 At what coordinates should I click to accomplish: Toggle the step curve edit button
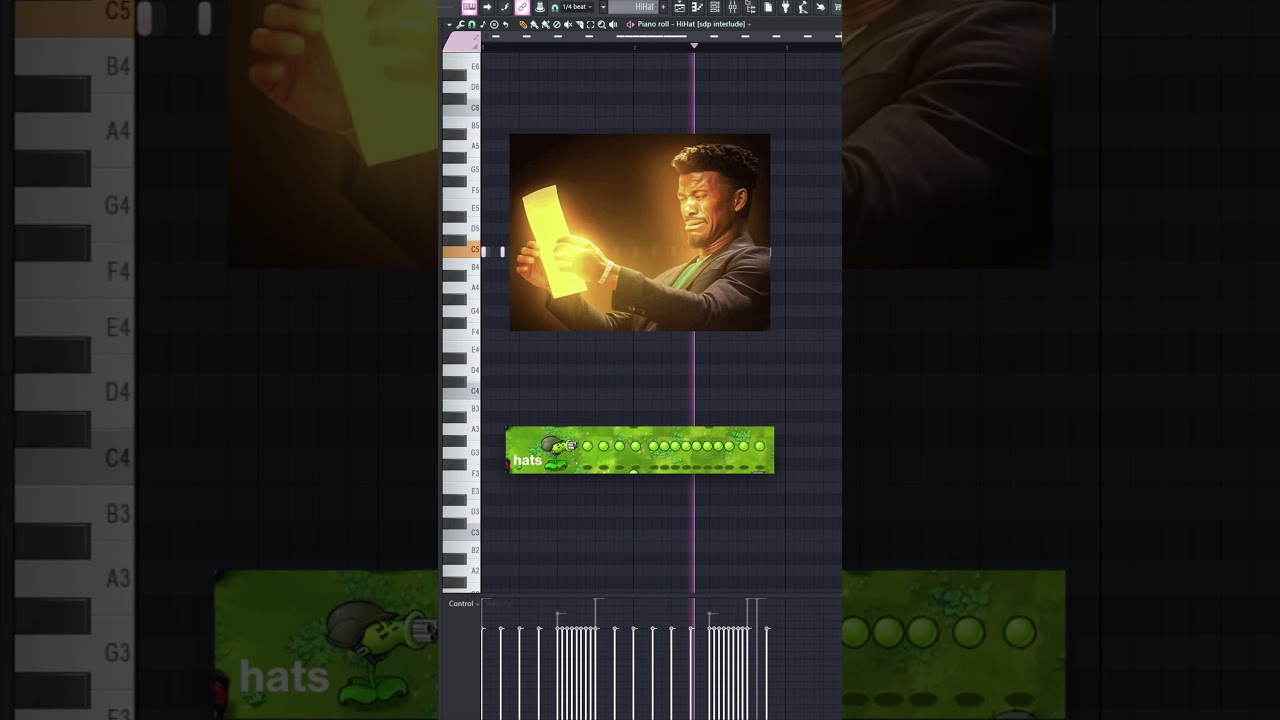(505, 7)
